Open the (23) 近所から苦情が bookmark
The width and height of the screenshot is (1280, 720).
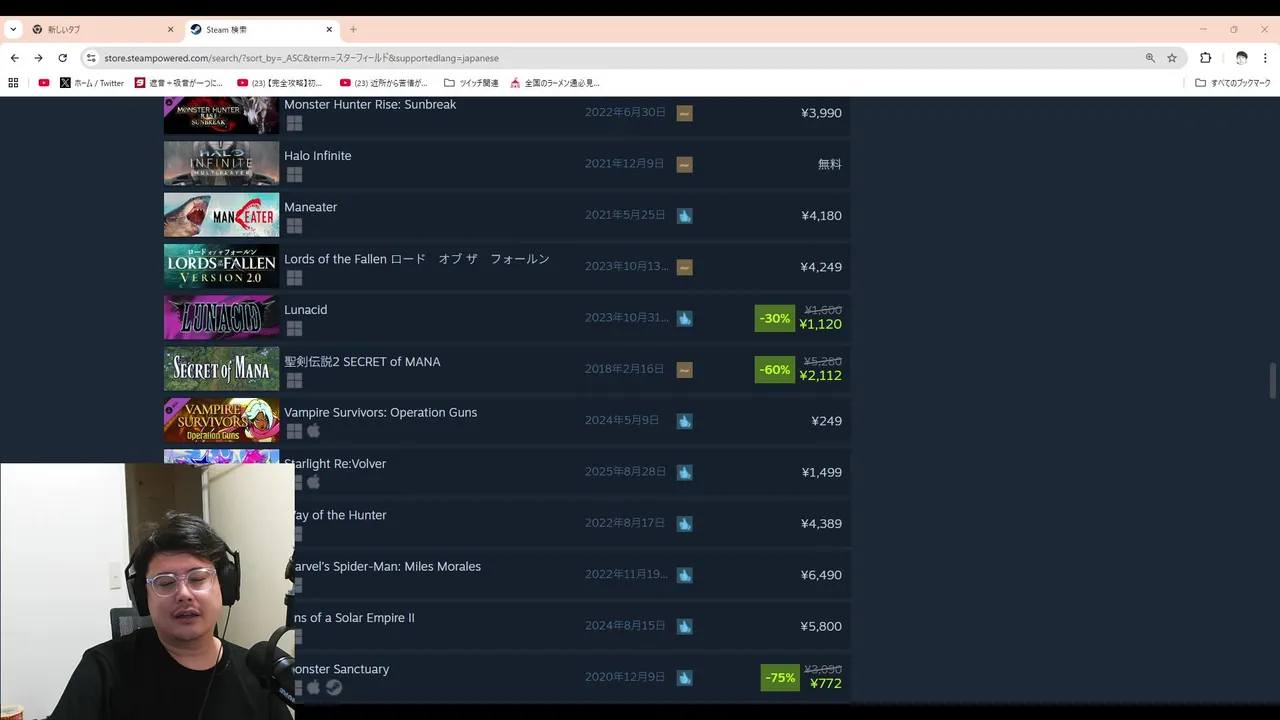click(x=384, y=83)
